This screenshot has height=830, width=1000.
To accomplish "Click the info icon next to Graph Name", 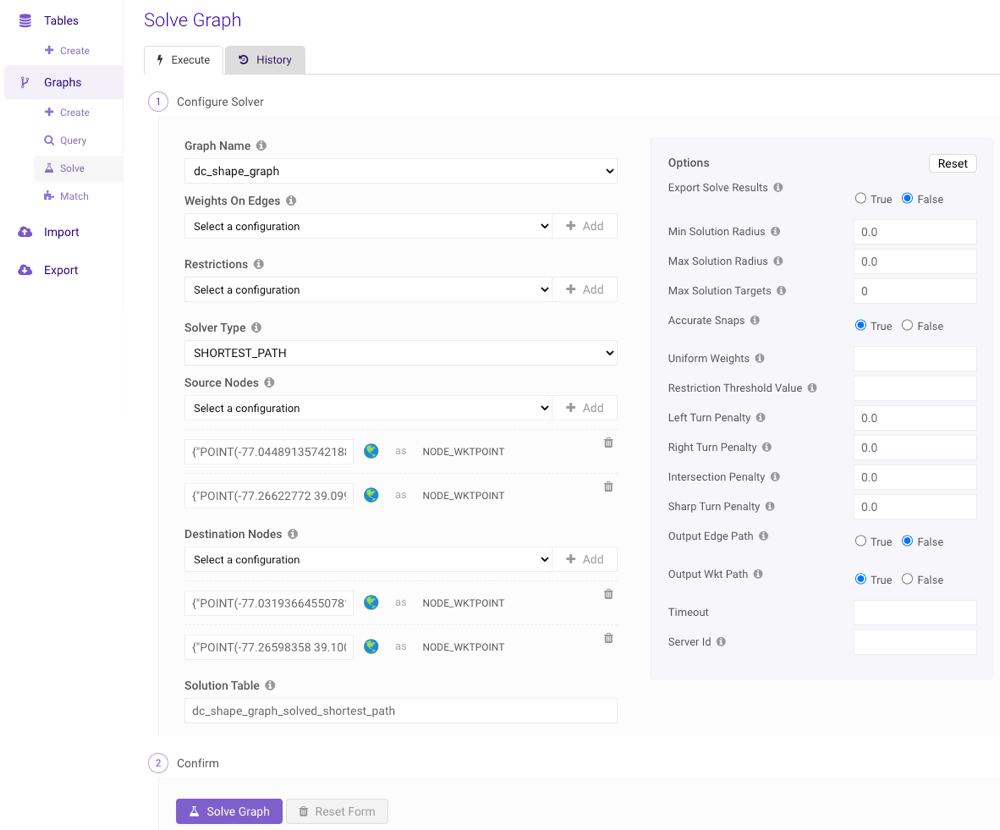I will tap(262, 146).
